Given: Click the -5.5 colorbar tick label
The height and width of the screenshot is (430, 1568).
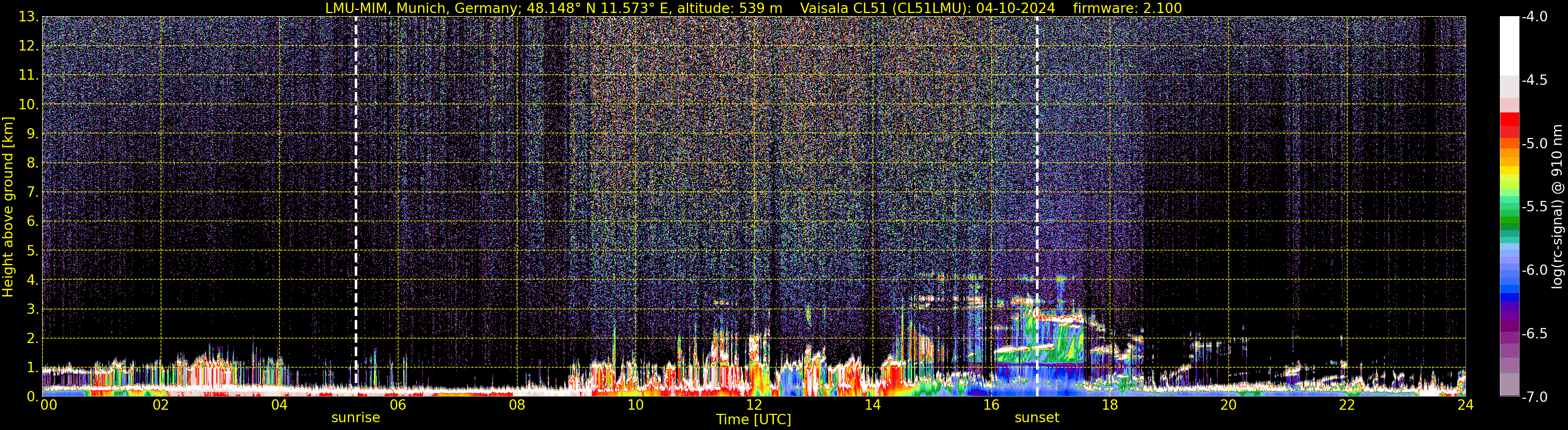Looking at the screenshot, I should 1534,207.
